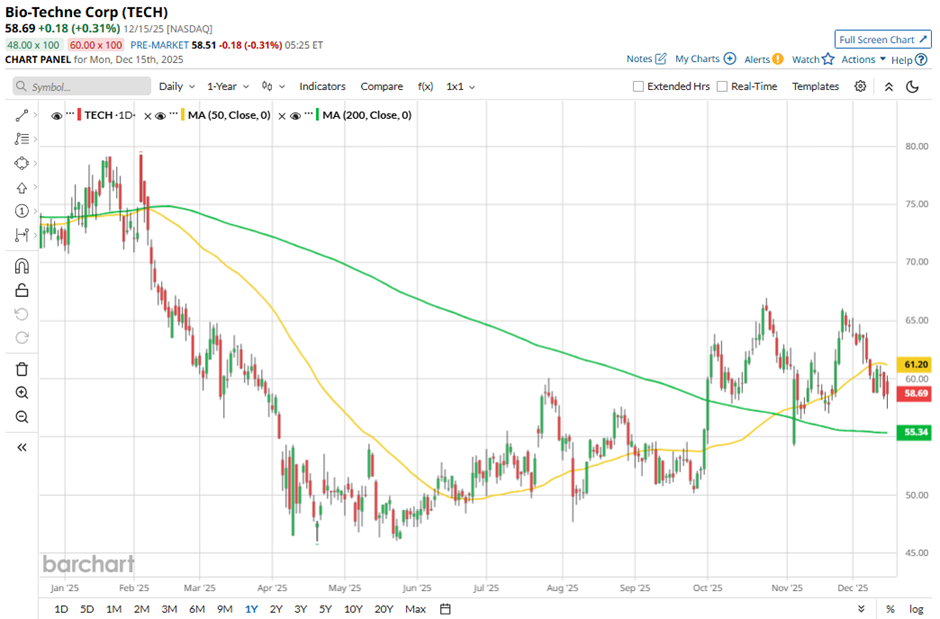This screenshot has width=940, height=619.
Task: Zoom in with the magnifier plus
Action: pos(22,393)
